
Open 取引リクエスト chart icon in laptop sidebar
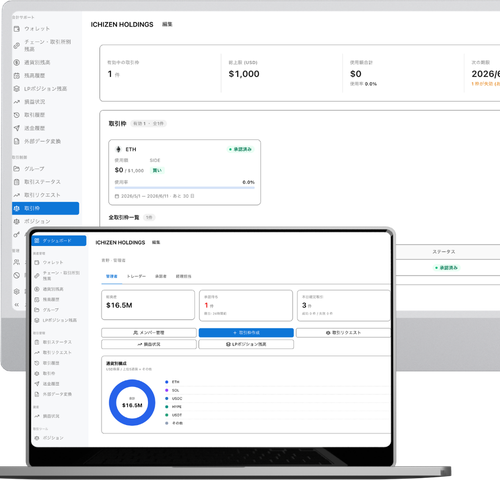click(x=37, y=352)
